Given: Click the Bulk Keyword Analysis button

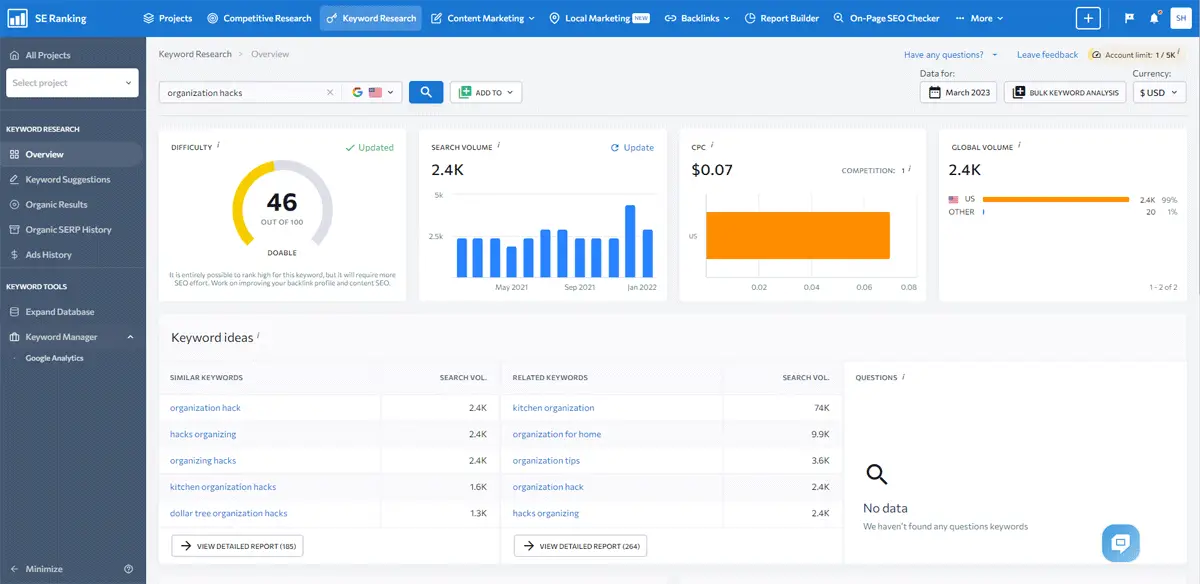Looking at the screenshot, I should (x=1065, y=93).
